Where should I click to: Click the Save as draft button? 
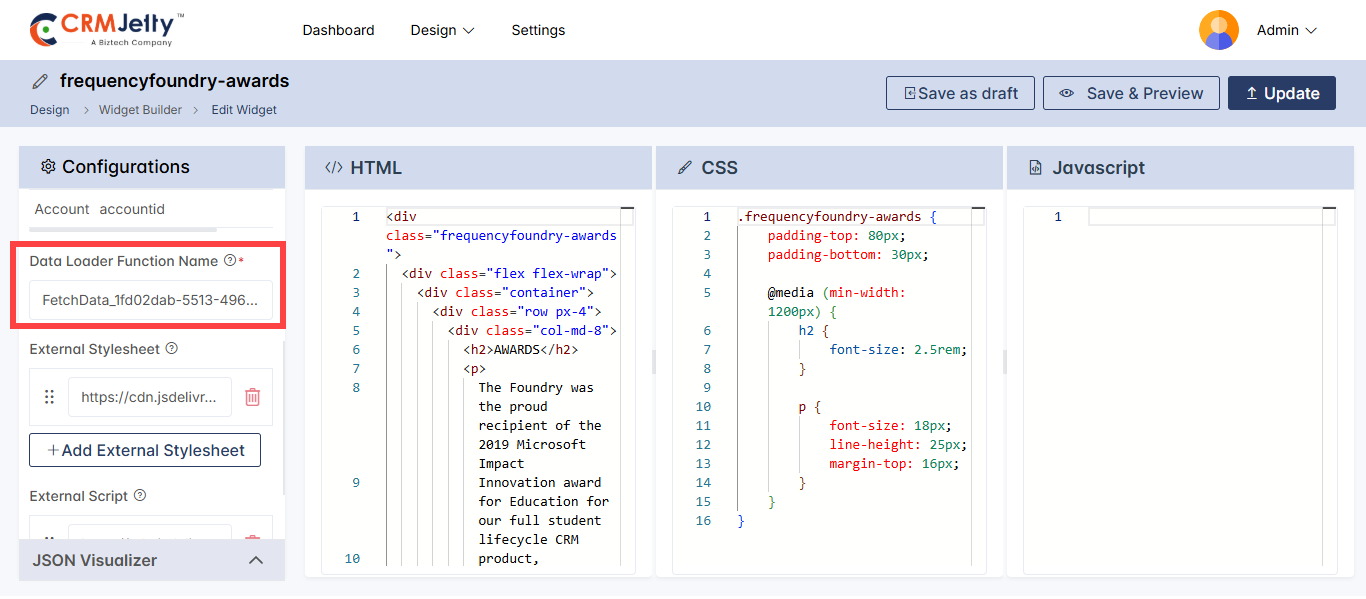click(960, 93)
